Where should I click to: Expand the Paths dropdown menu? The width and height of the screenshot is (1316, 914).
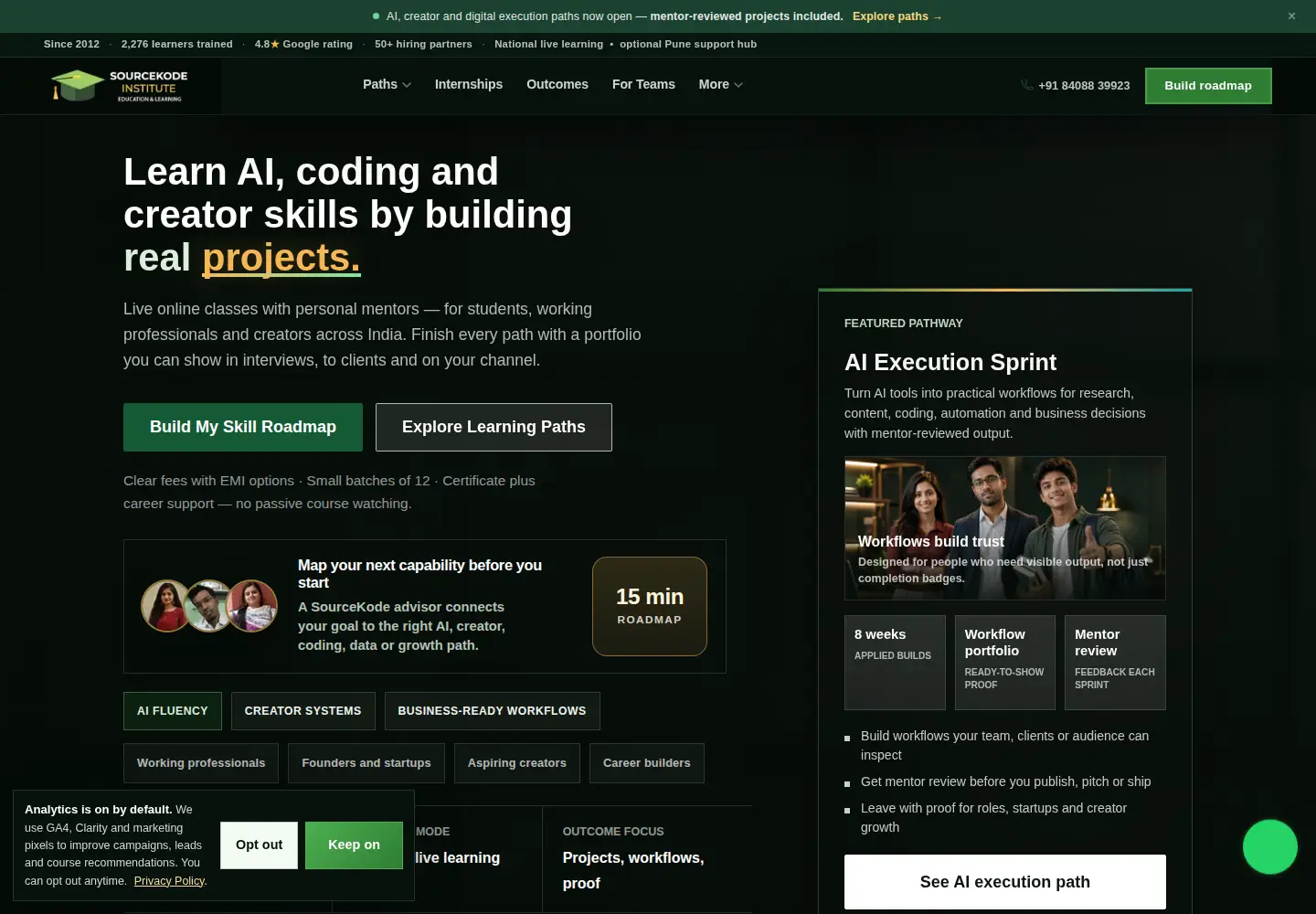point(387,84)
